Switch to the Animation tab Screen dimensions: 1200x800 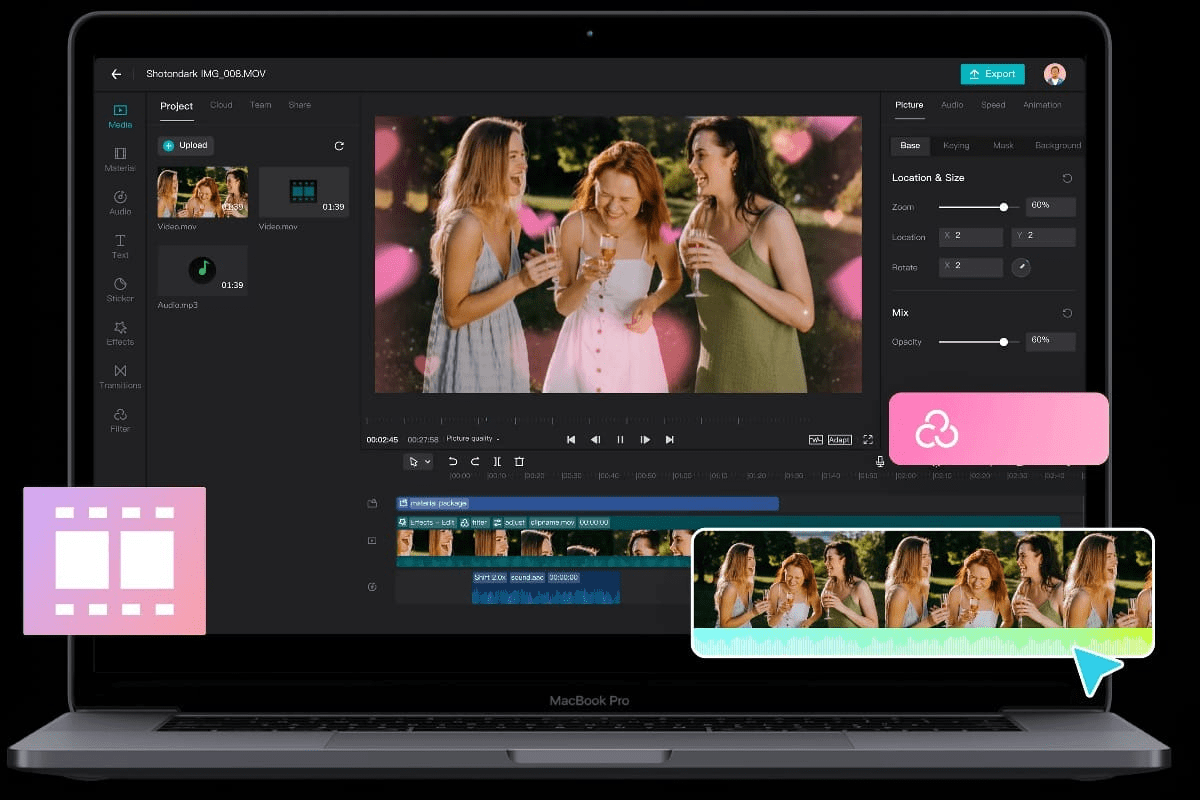point(1042,105)
